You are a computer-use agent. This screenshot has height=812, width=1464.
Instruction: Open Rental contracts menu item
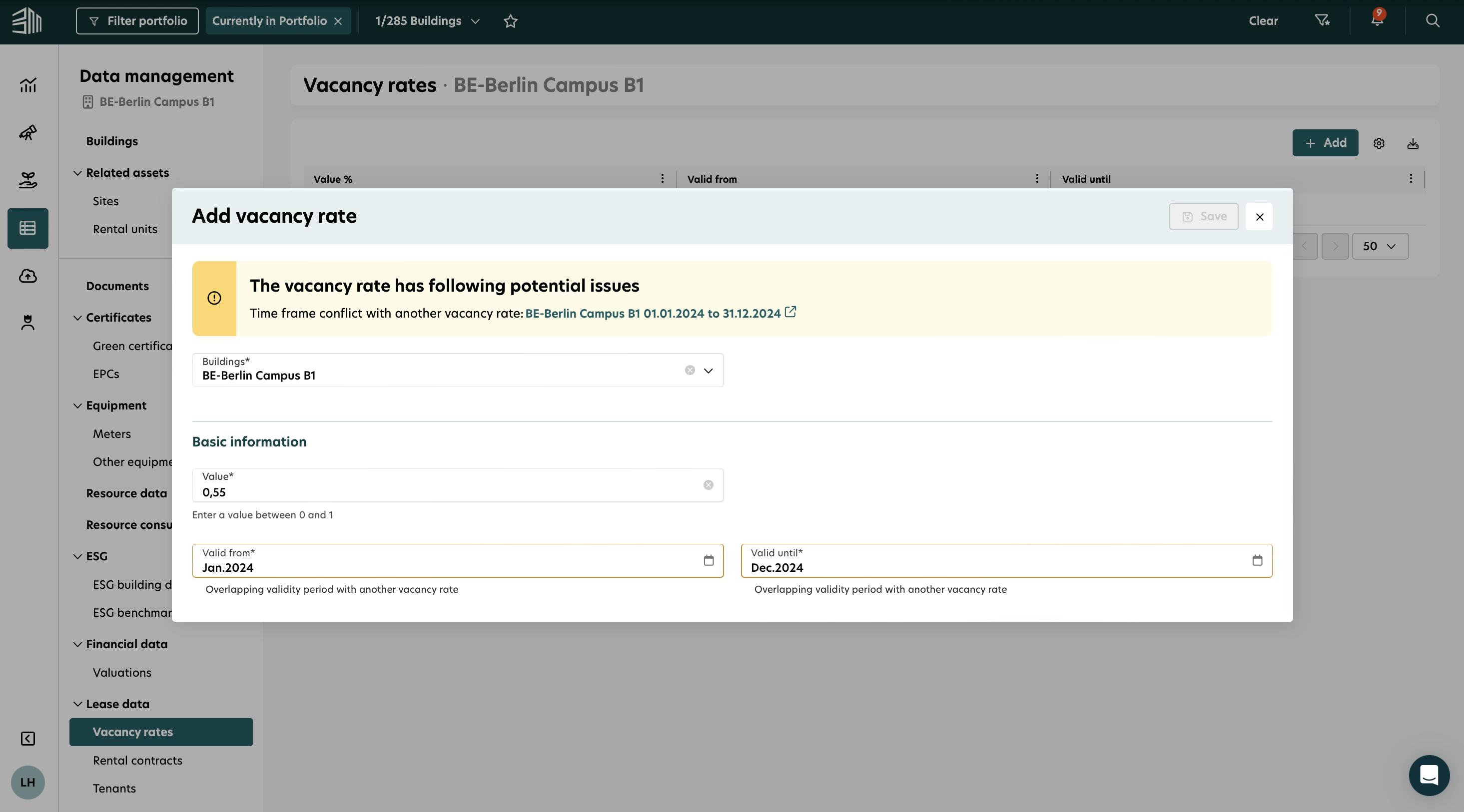point(137,761)
